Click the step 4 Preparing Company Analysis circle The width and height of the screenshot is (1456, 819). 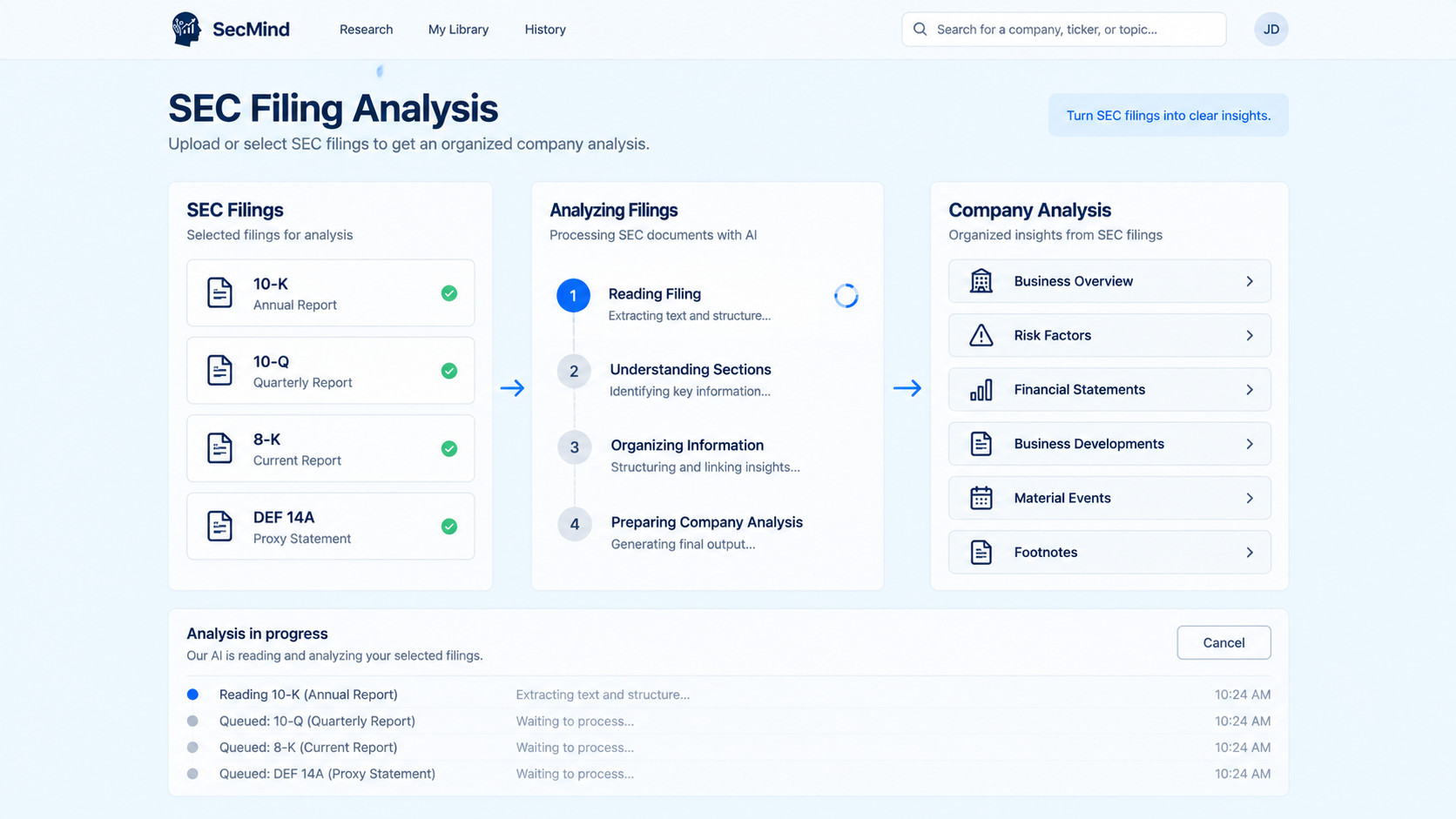click(x=574, y=524)
